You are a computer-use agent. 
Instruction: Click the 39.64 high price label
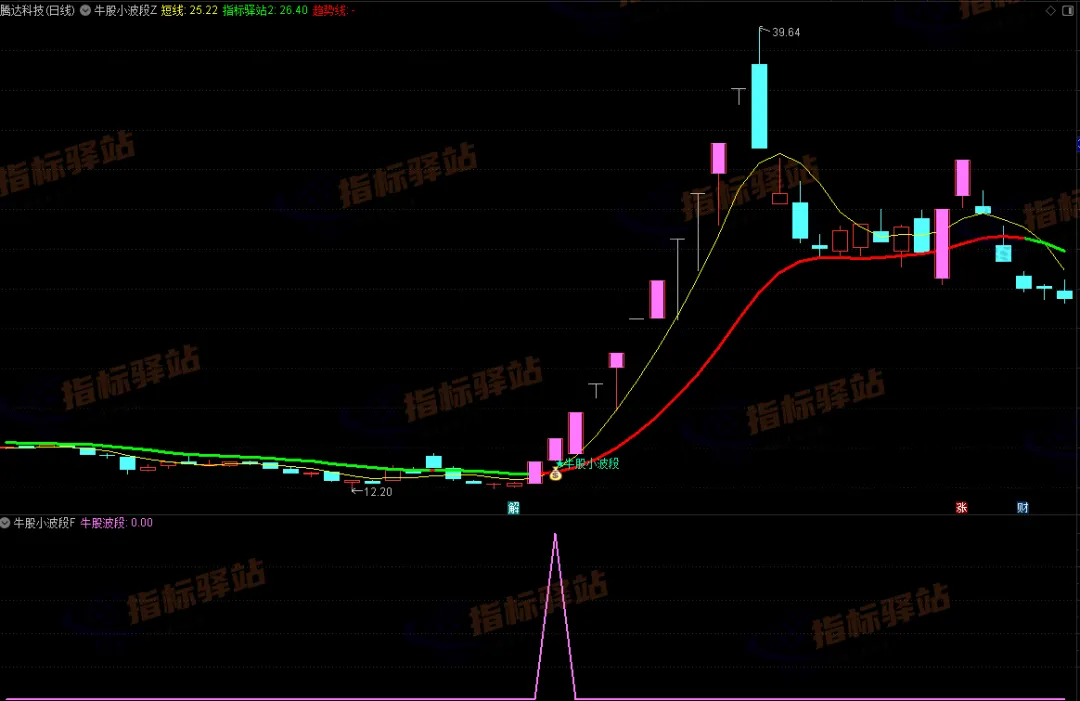[x=786, y=32]
